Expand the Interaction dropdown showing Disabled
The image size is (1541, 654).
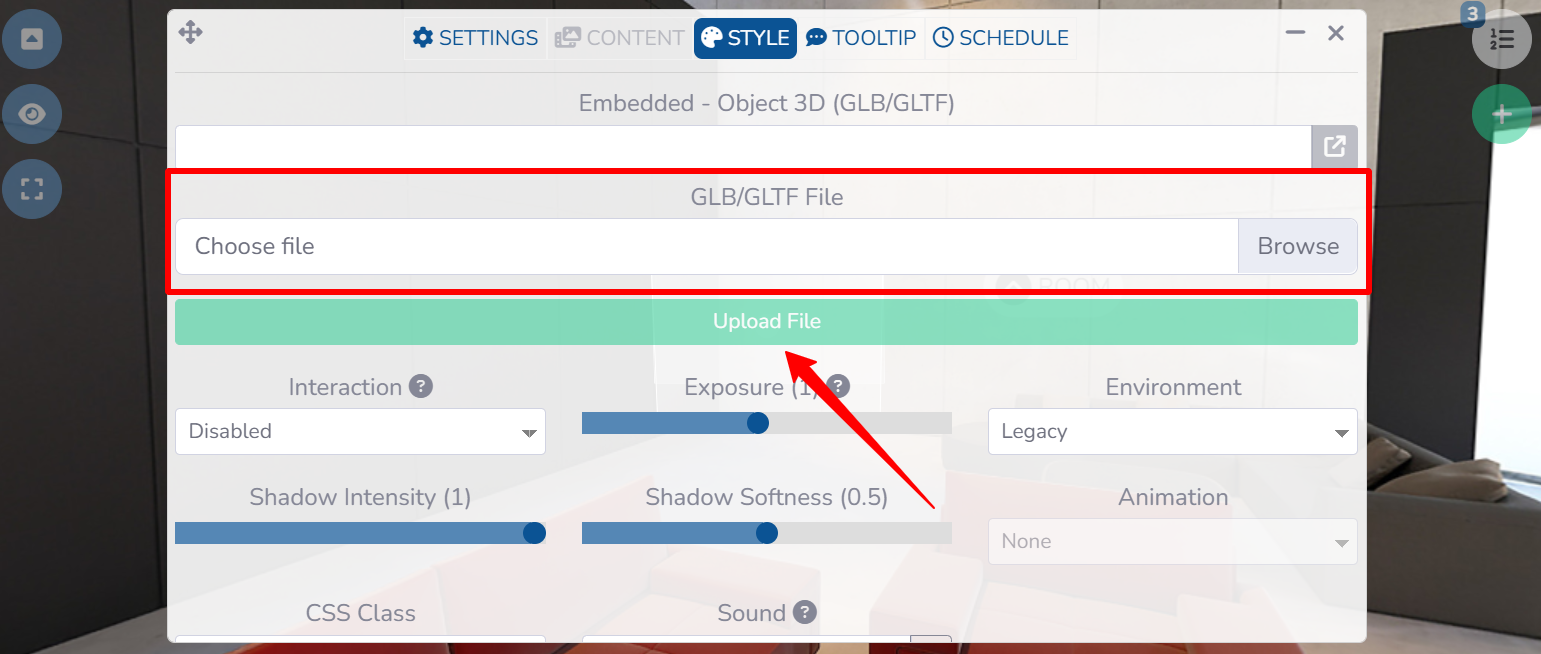tap(360, 432)
